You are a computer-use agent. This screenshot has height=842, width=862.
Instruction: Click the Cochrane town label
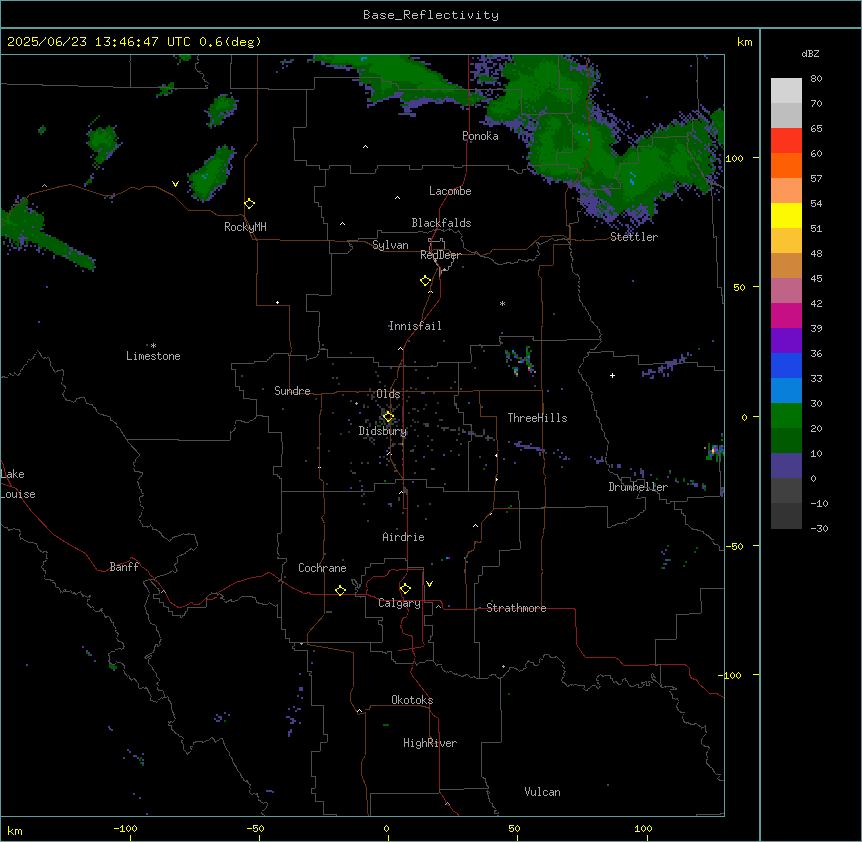pyautogui.click(x=322, y=568)
